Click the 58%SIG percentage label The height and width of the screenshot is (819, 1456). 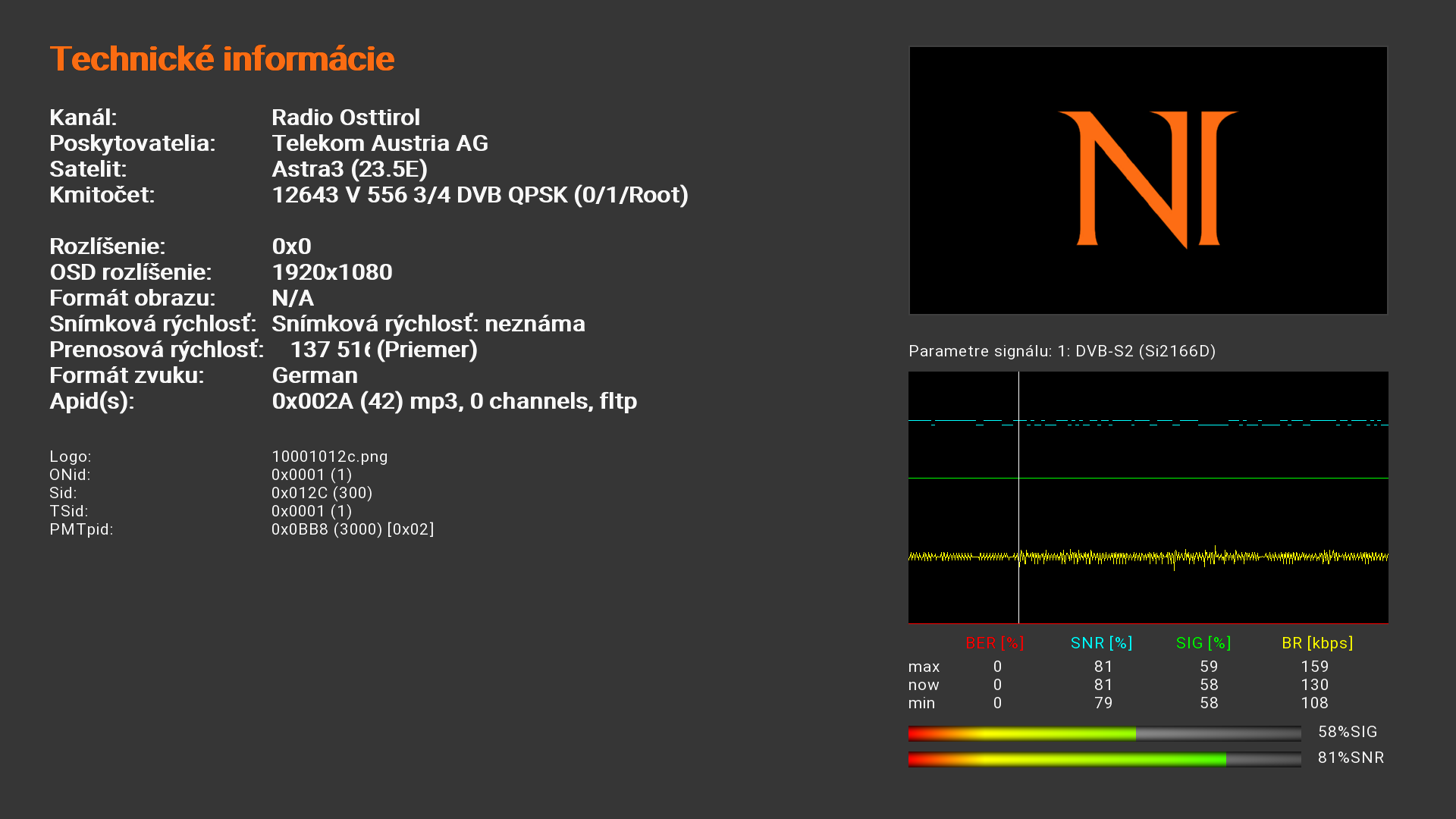[x=1347, y=732]
